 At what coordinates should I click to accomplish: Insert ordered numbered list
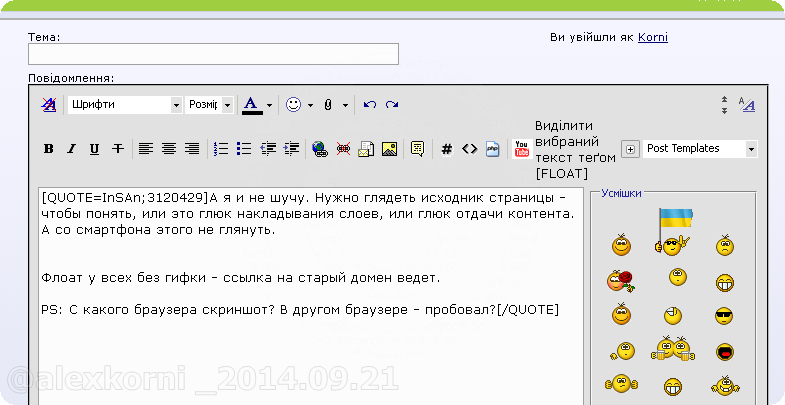tap(221, 149)
